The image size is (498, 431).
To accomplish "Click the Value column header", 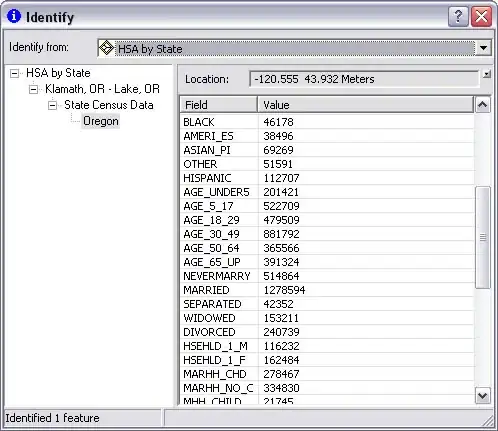I will point(365,105).
